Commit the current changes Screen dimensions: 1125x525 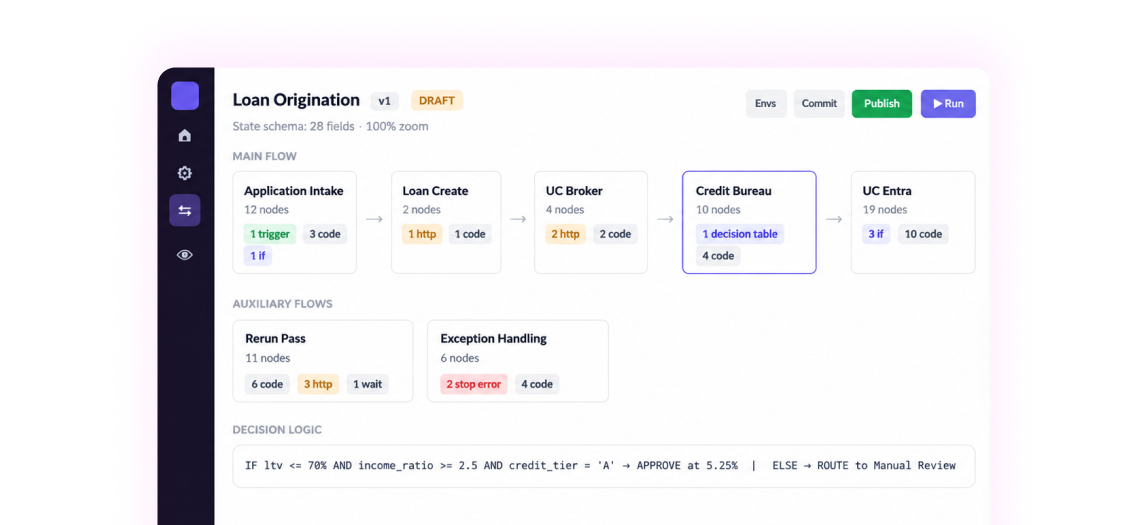(819, 103)
